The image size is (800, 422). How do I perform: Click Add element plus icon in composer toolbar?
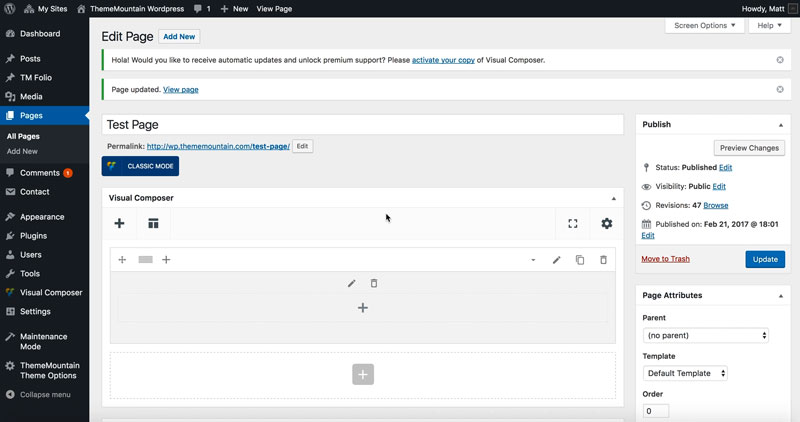[119, 224]
